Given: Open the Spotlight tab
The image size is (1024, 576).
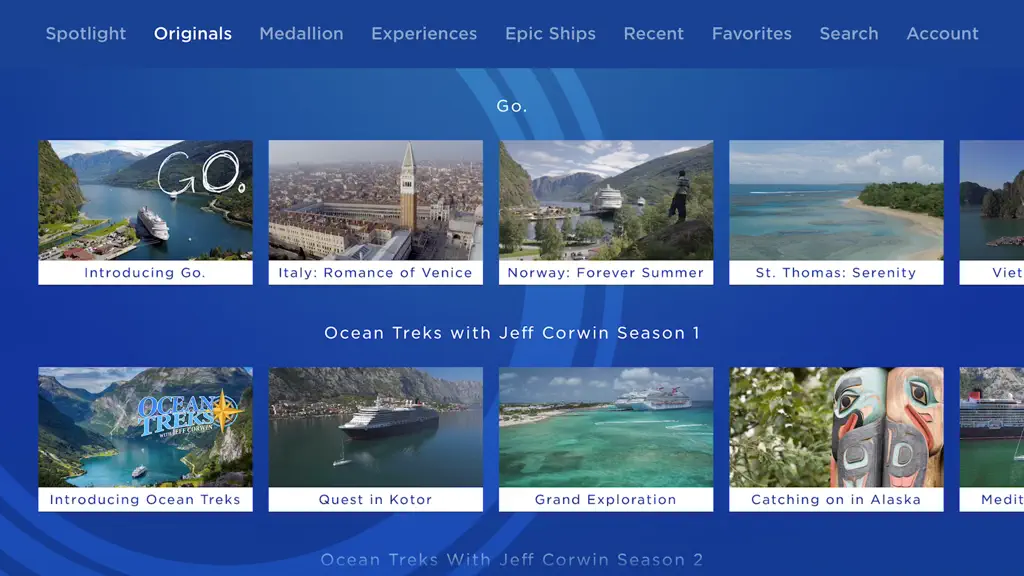Looking at the screenshot, I should coord(86,34).
